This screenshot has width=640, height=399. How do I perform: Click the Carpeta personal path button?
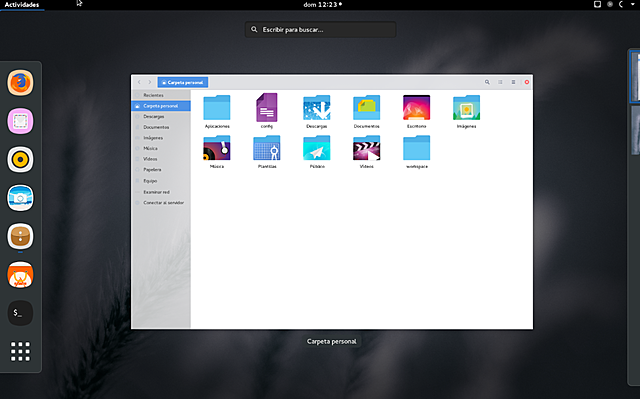coord(183,82)
